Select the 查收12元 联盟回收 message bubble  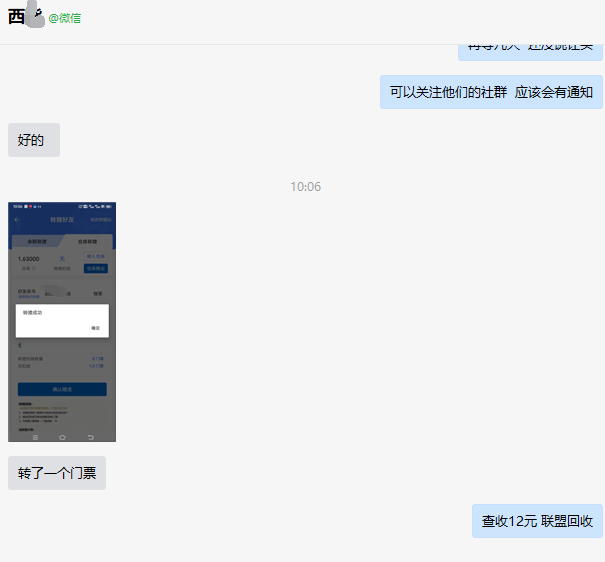tap(537, 521)
